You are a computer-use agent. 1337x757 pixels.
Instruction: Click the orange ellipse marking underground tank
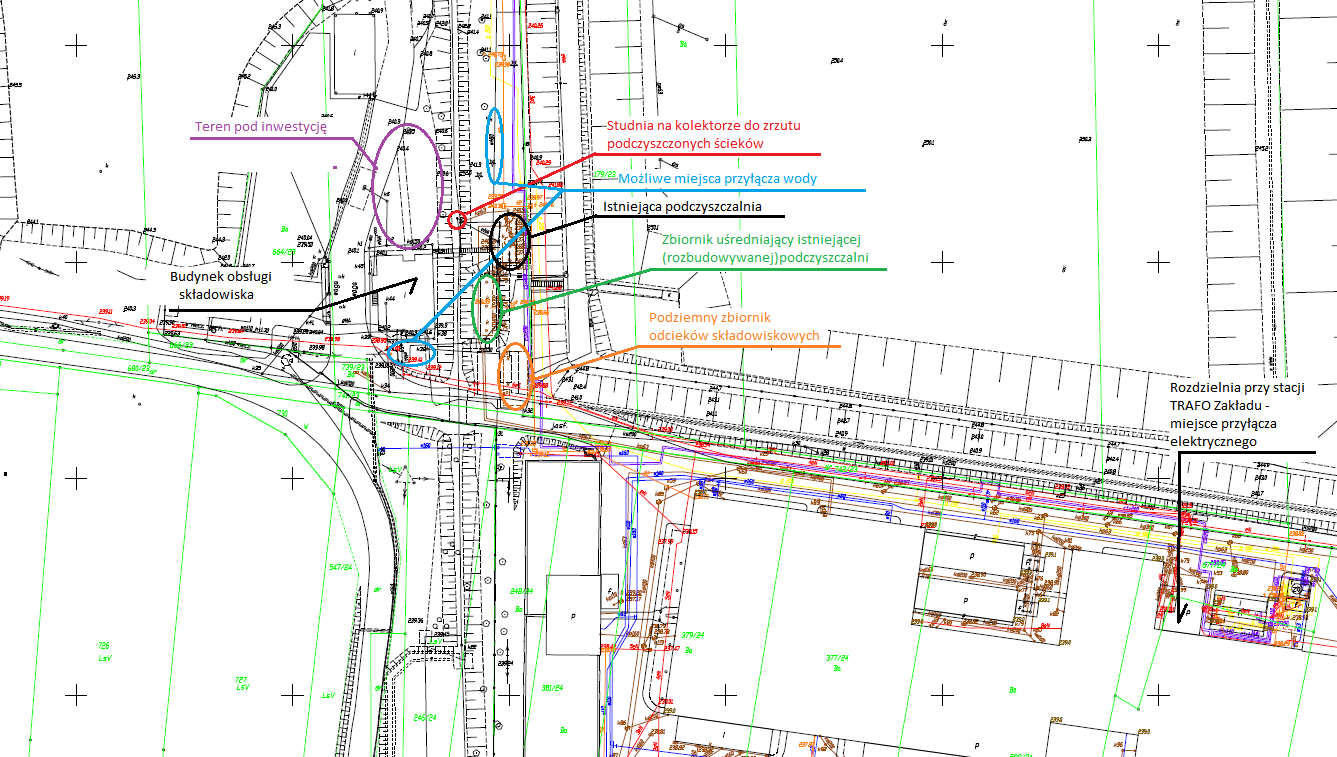tap(514, 376)
